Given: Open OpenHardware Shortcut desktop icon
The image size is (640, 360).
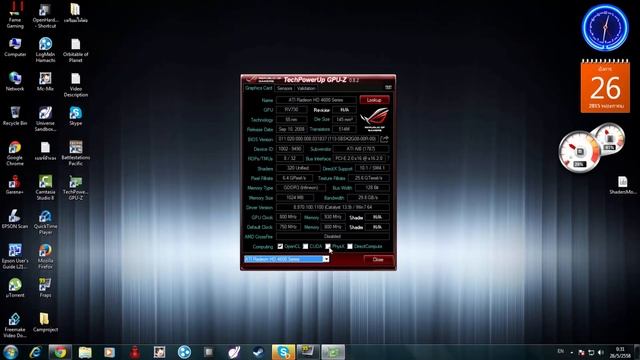Looking at the screenshot, I should click(x=45, y=15).
